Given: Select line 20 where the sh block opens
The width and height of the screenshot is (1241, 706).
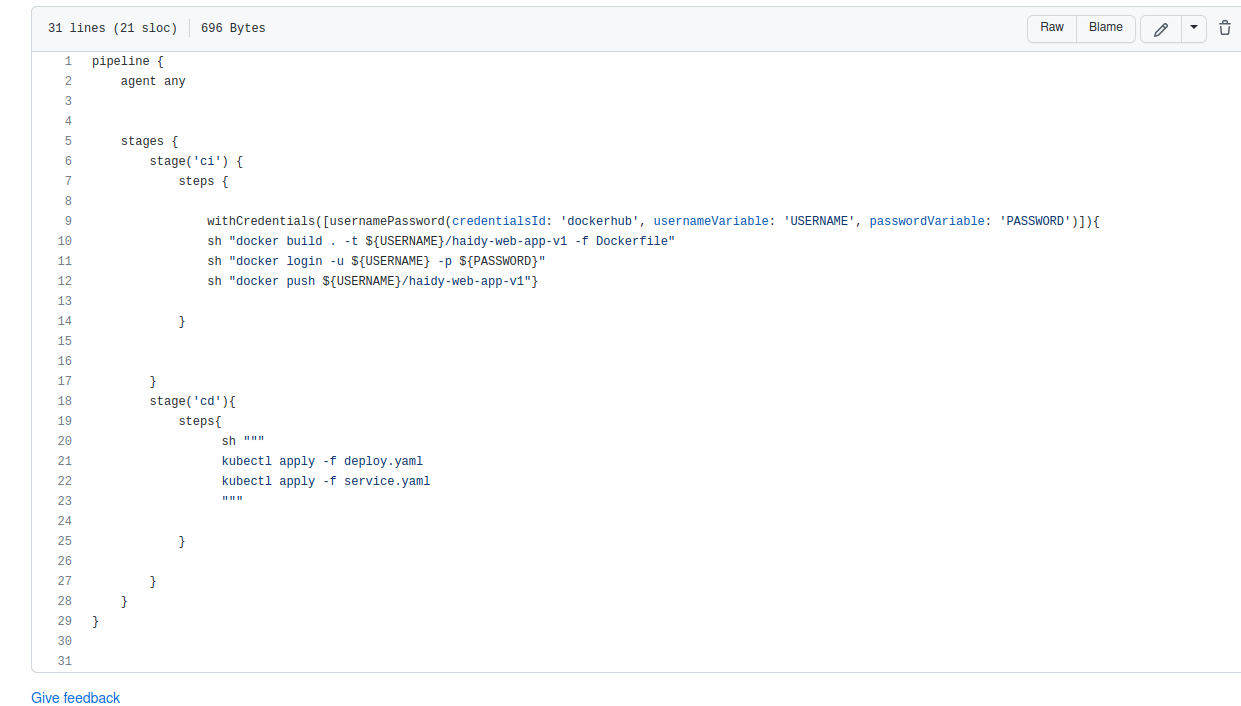Looking at the screenshot, I should click(x=64, y=441).
